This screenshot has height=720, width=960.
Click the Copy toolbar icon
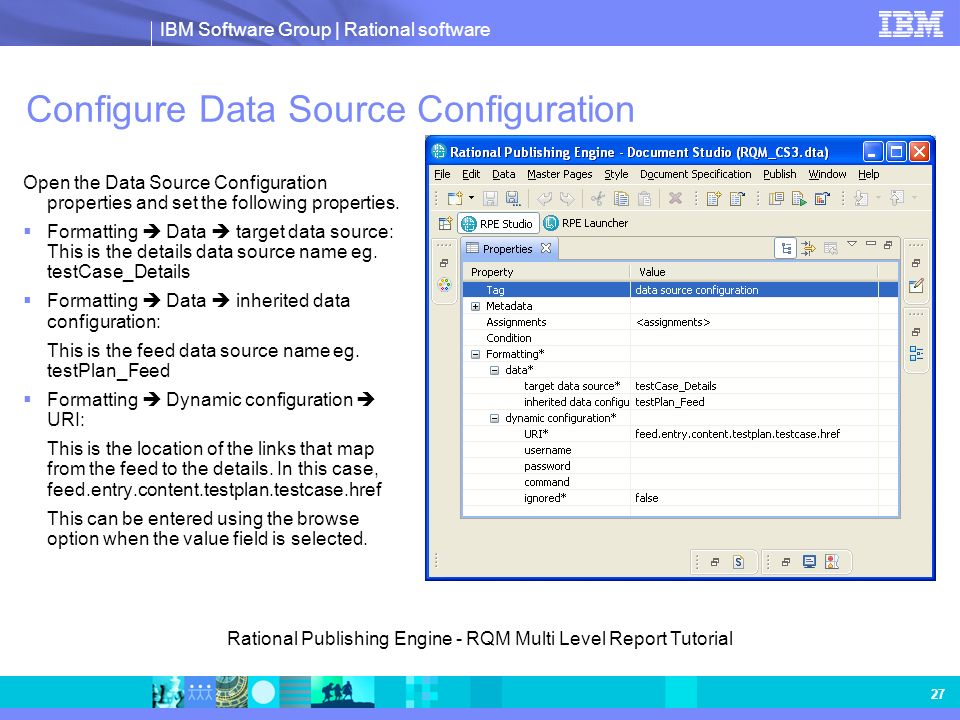621,198
